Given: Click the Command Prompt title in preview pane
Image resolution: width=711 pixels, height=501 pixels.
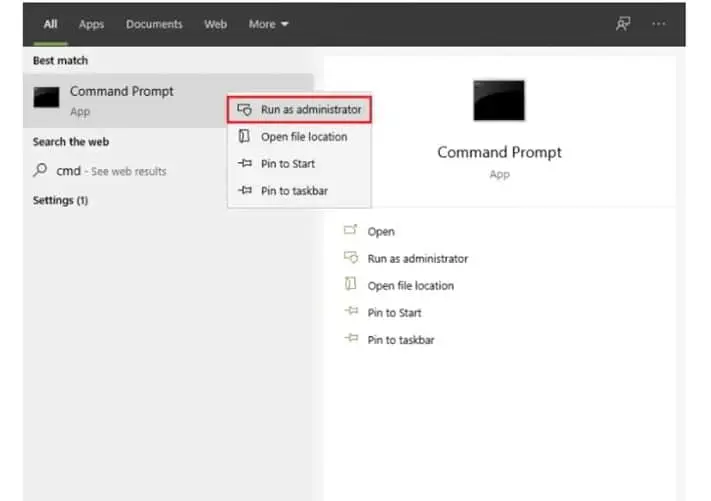Looking at the screenshot, I should pyautogui.click(x=499, y=152).
